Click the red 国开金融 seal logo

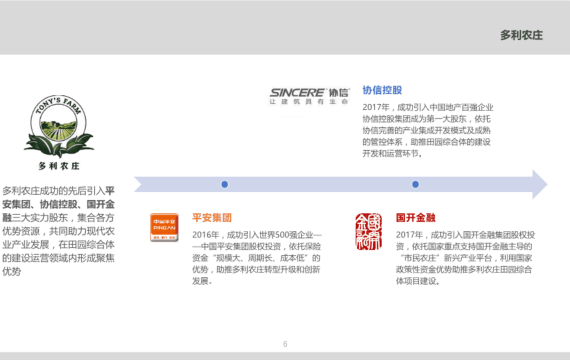[x=369, y=232]
